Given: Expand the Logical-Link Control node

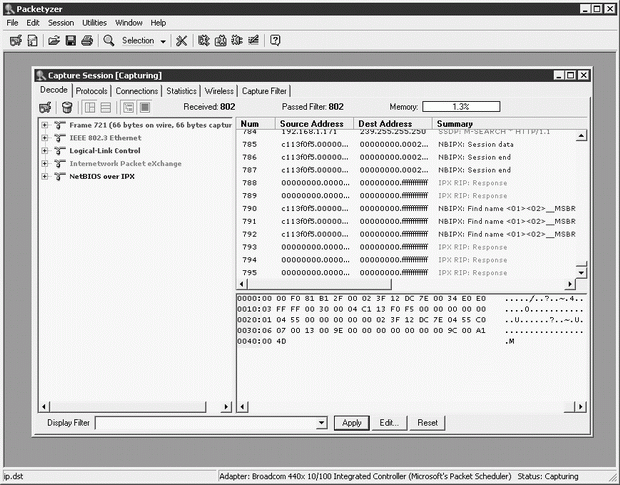Looking at the screenshot, I should tap(45, 151).
